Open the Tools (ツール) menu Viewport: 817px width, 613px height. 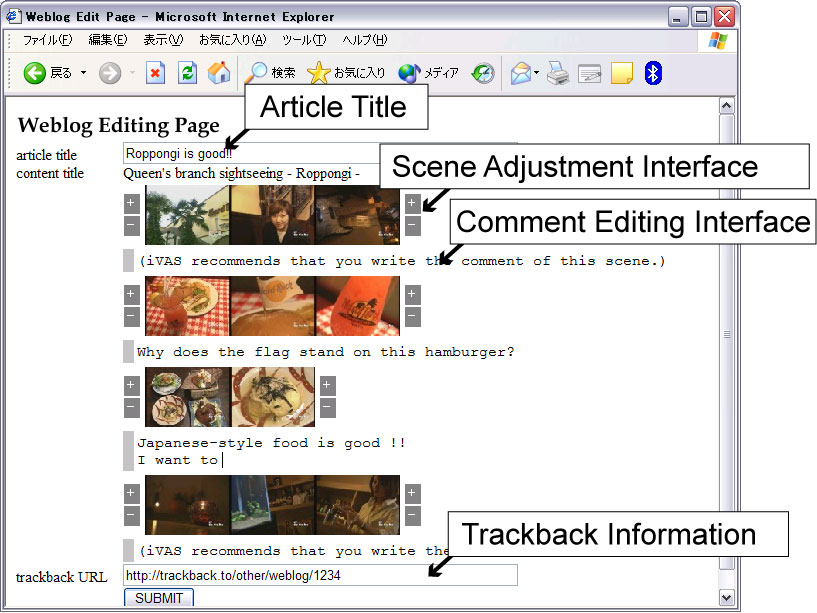[x=304, y=40]
